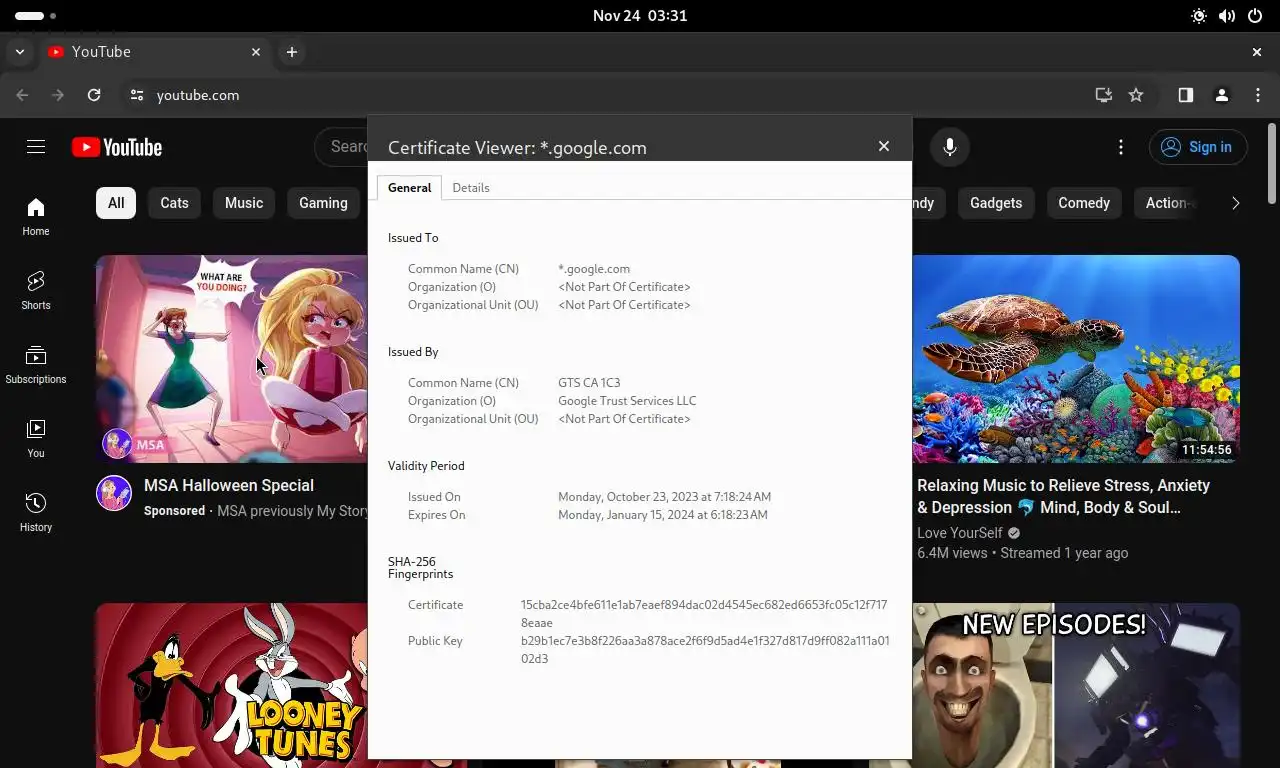The image size is (1280, 768).
Task: Show more filter chips with the right arrow
Action: (x=1235, y=203)
